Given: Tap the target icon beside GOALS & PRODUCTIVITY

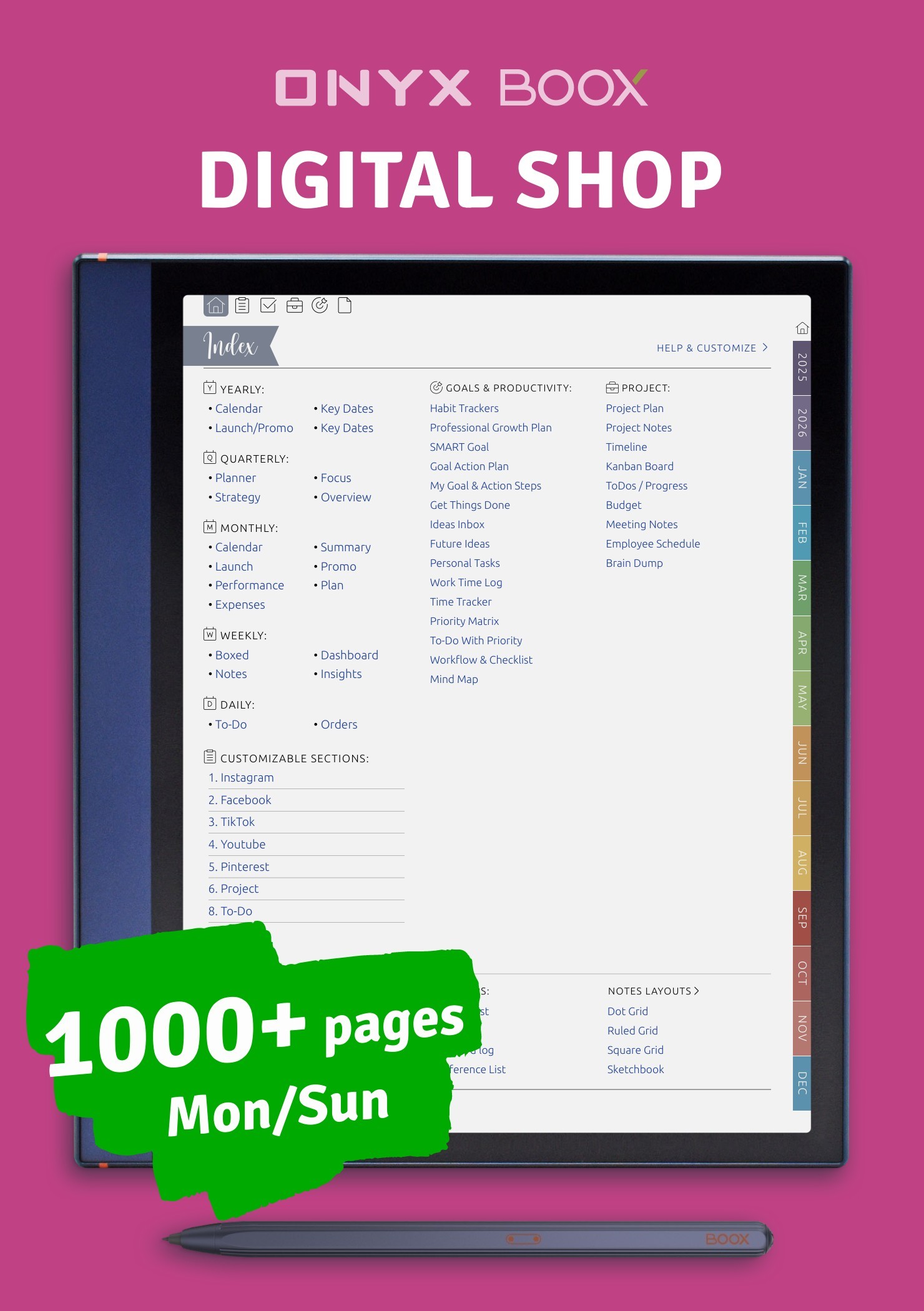Looking at the screenshot, I should coord(436,387).
